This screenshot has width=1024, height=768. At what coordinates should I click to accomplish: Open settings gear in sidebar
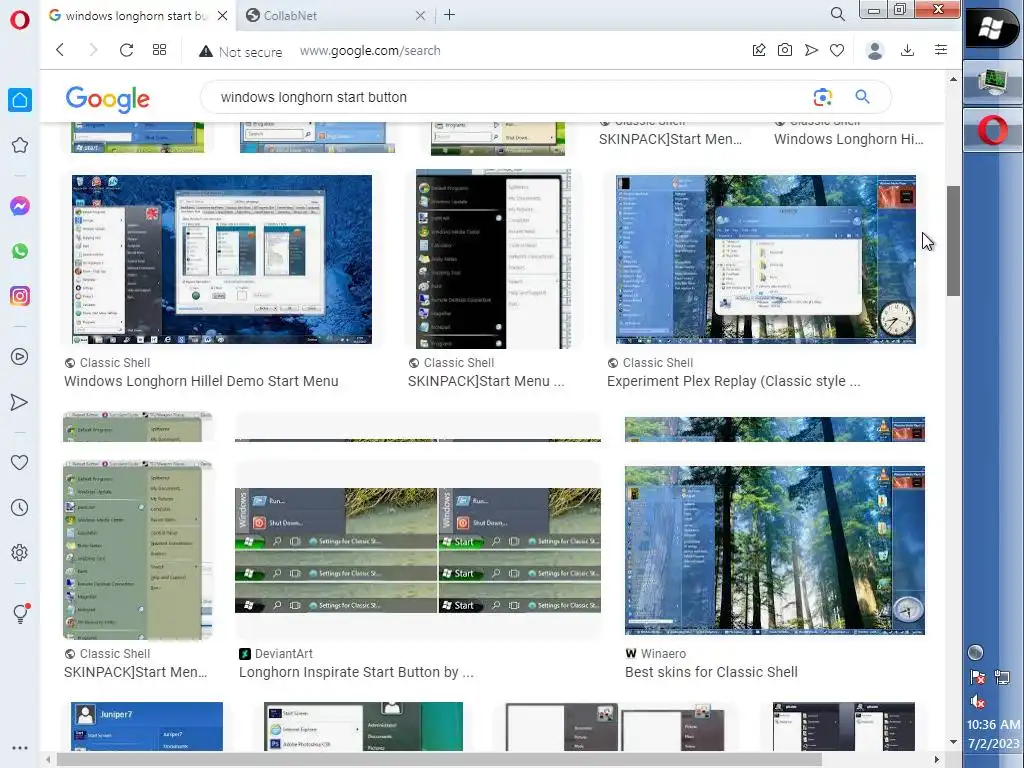click(x=20, y=552)
